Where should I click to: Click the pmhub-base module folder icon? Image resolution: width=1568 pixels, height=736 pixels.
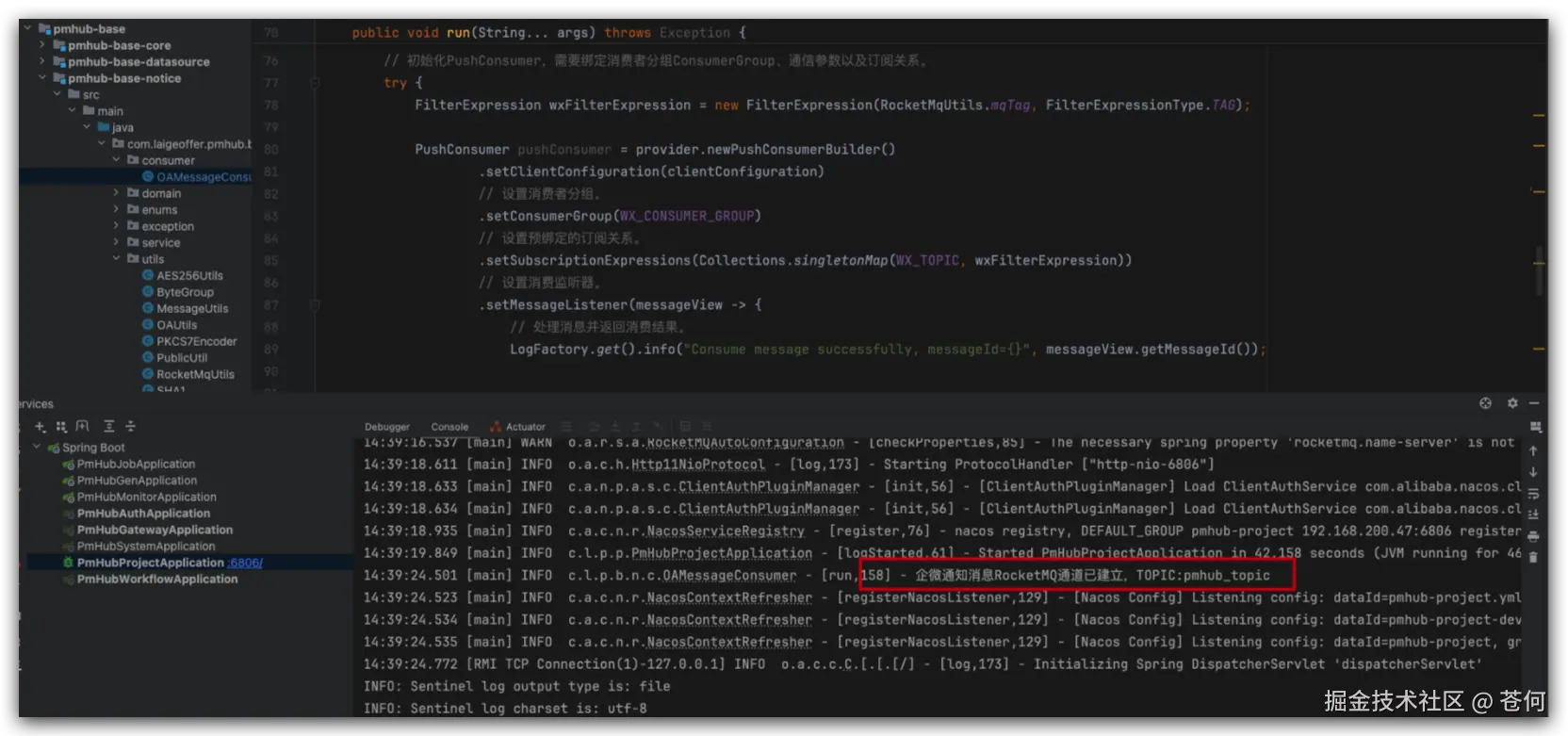click(44, 29)
